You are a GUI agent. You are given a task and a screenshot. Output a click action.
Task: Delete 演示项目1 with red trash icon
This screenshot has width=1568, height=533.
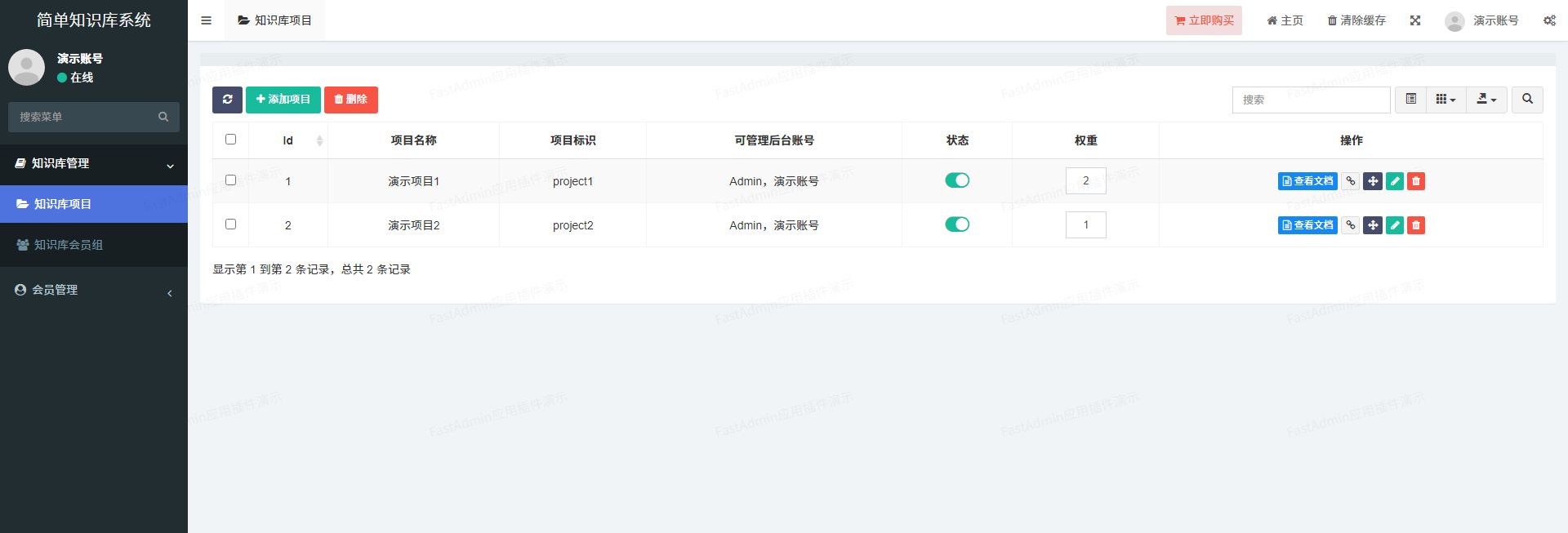1416,181
